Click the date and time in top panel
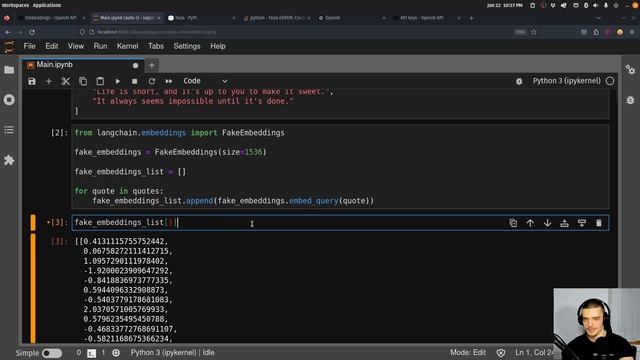The image size is (640, 360). (504, 5)
